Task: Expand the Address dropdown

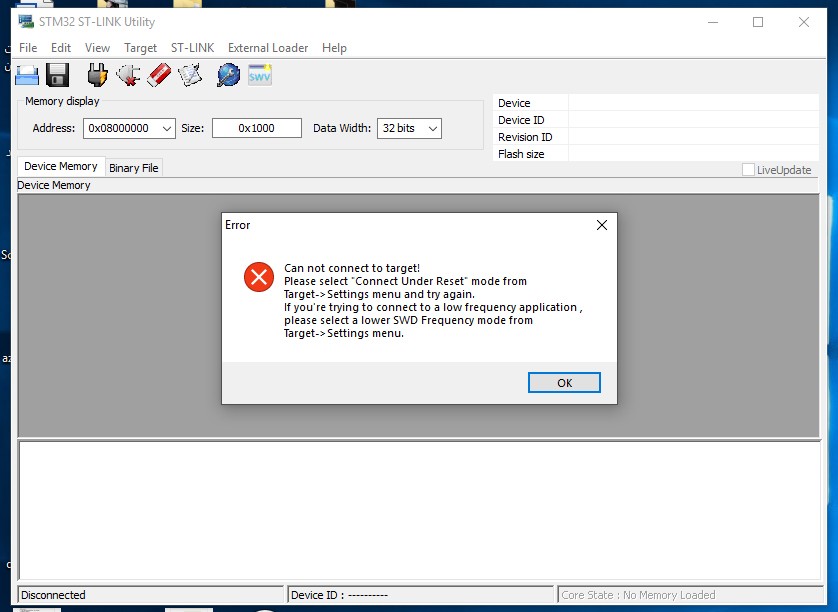Action: (x=167, y=128)
